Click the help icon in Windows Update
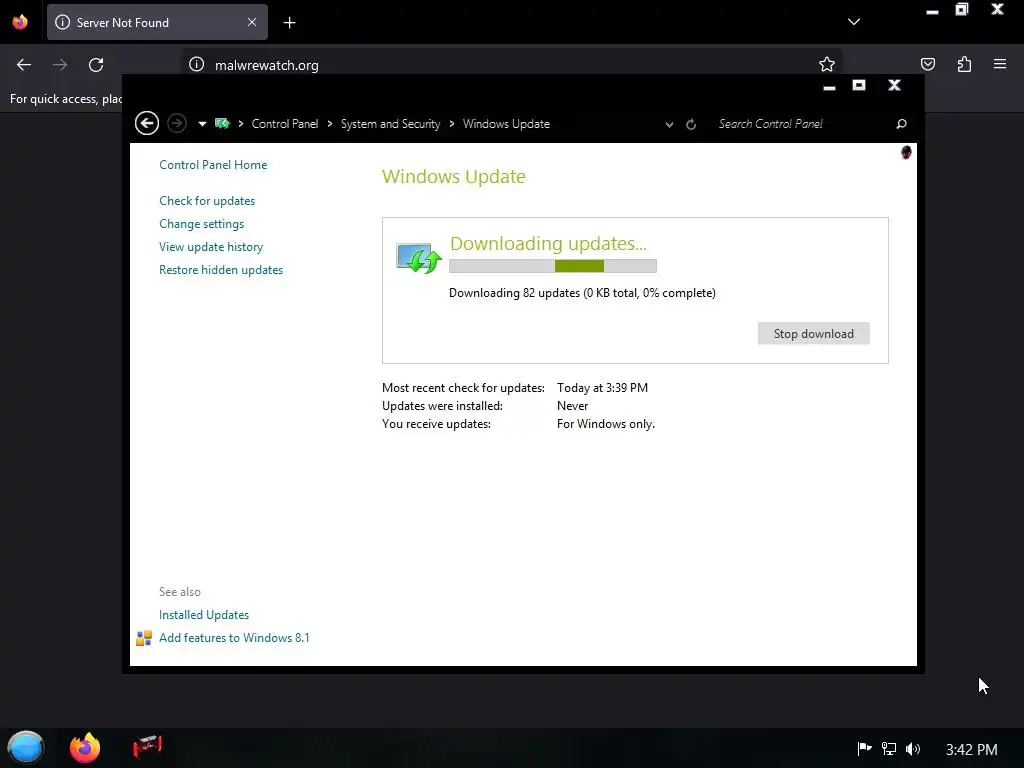1024x768 pixels. pos(906,152)
